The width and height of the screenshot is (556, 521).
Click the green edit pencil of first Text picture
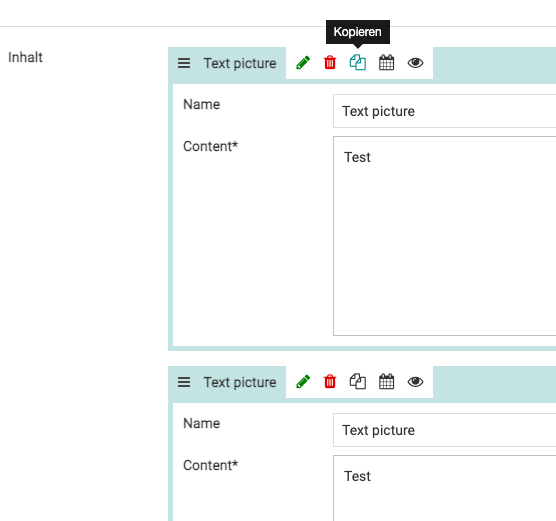(x=303, y=63)
